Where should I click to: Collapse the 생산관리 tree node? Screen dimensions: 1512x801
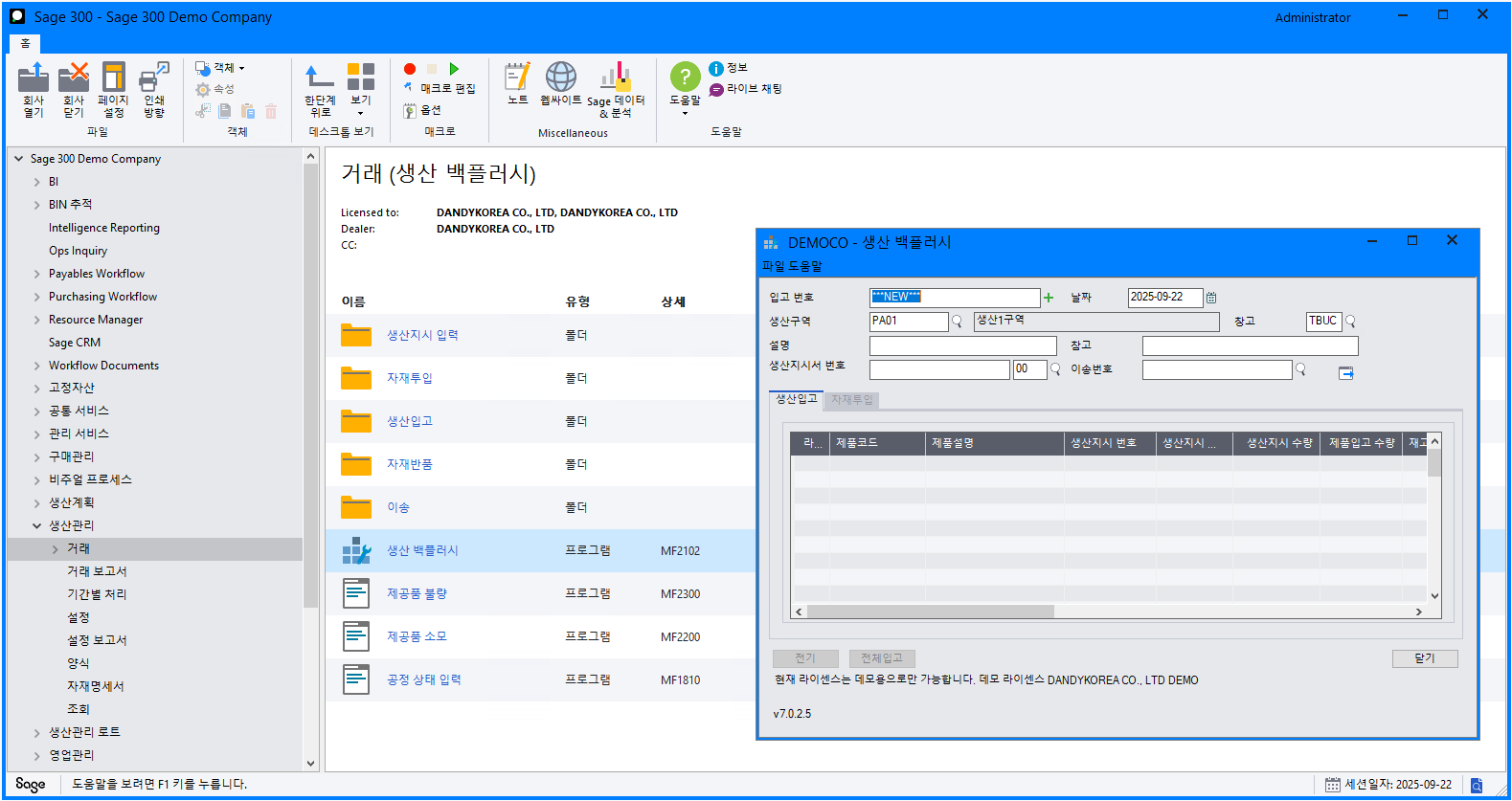click(37, 525)
